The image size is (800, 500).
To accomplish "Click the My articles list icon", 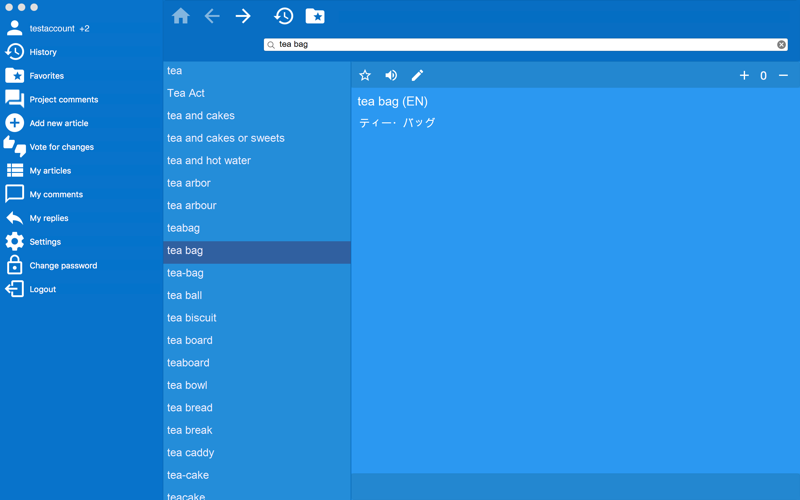I will (x=14, y=170).
